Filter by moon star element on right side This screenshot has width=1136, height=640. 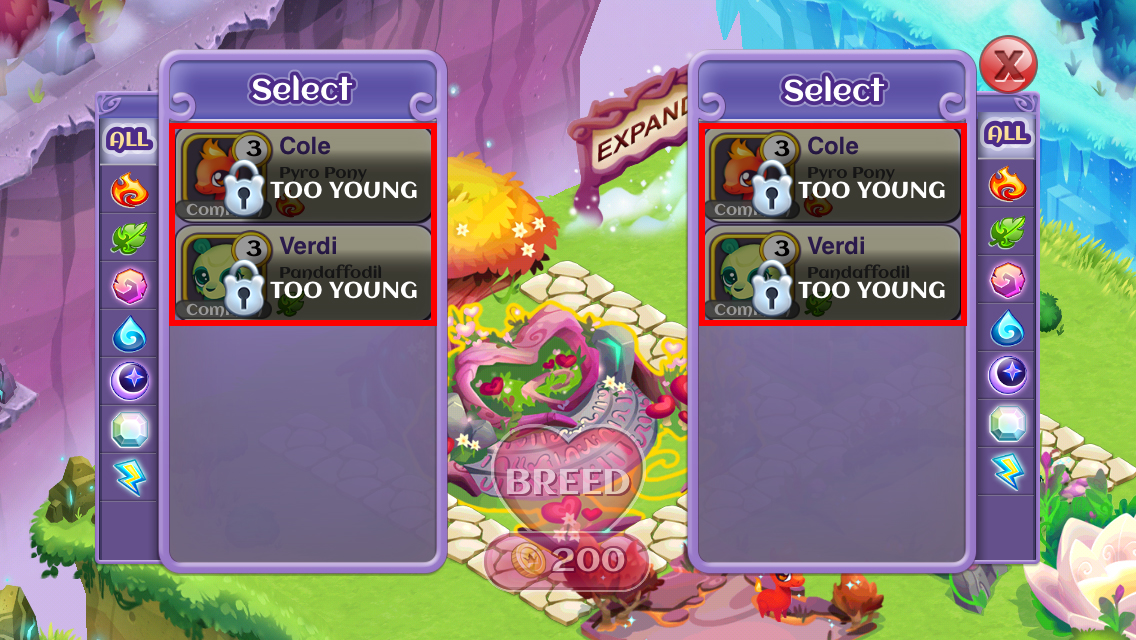point(1007,375)
